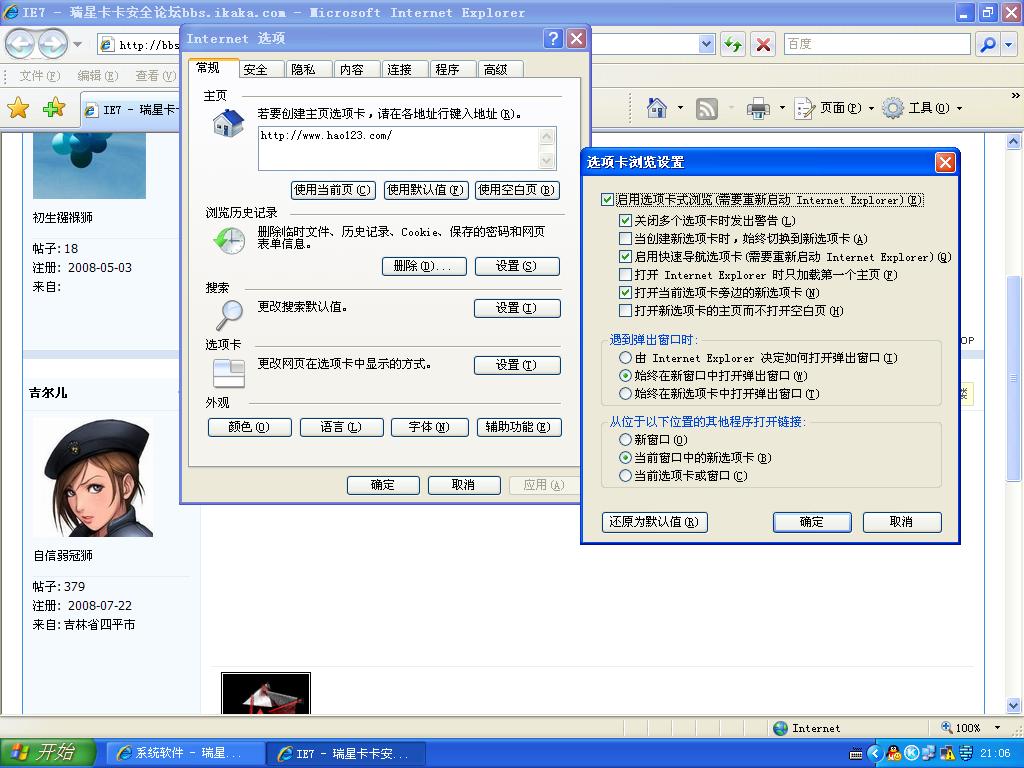Click the page vertical scrollbar down arrow
The height and width of the screenshot is (768, 1024).
pyautogui.click(x=1014, y=705)
